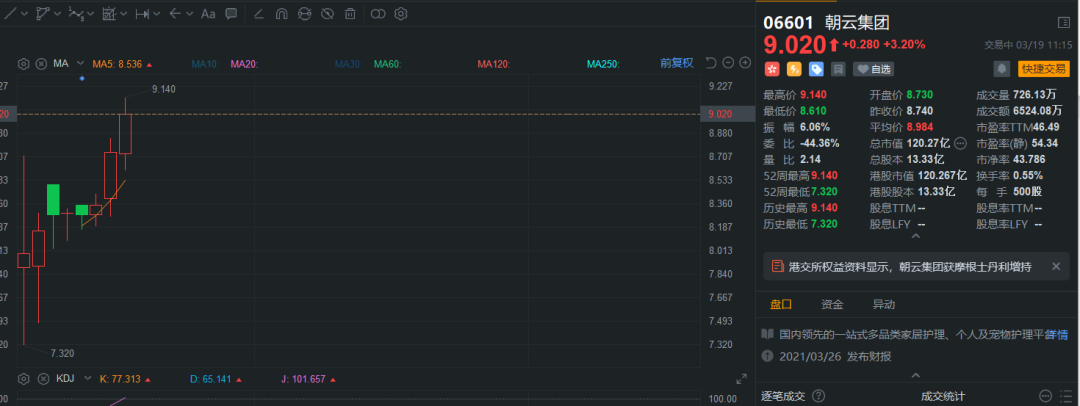Switch to the 盘口 tab
The width and height of the screenshot is (1080, 406).
tap(781, 304)
